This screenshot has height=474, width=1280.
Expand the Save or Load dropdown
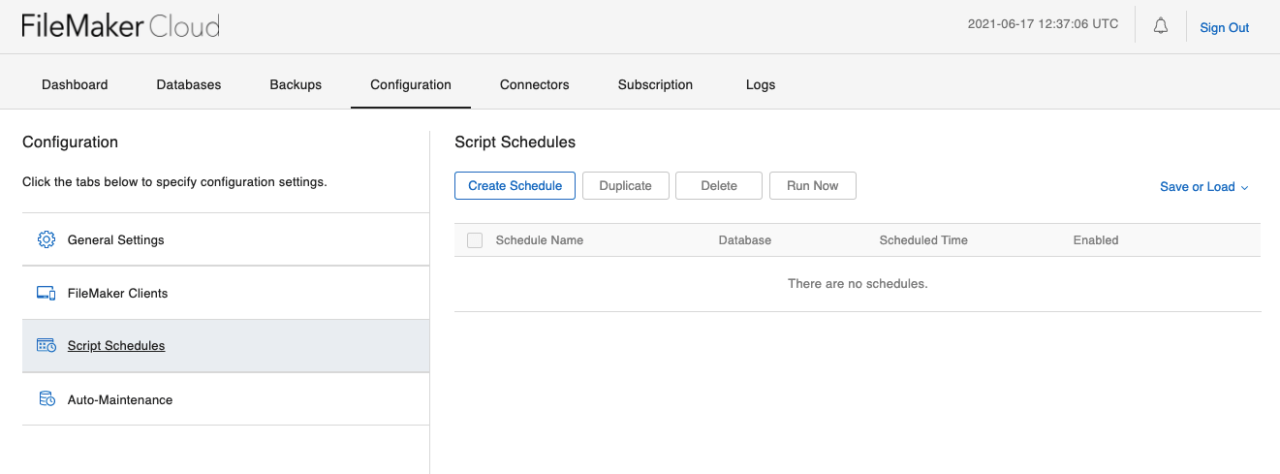pos(1204,187)
